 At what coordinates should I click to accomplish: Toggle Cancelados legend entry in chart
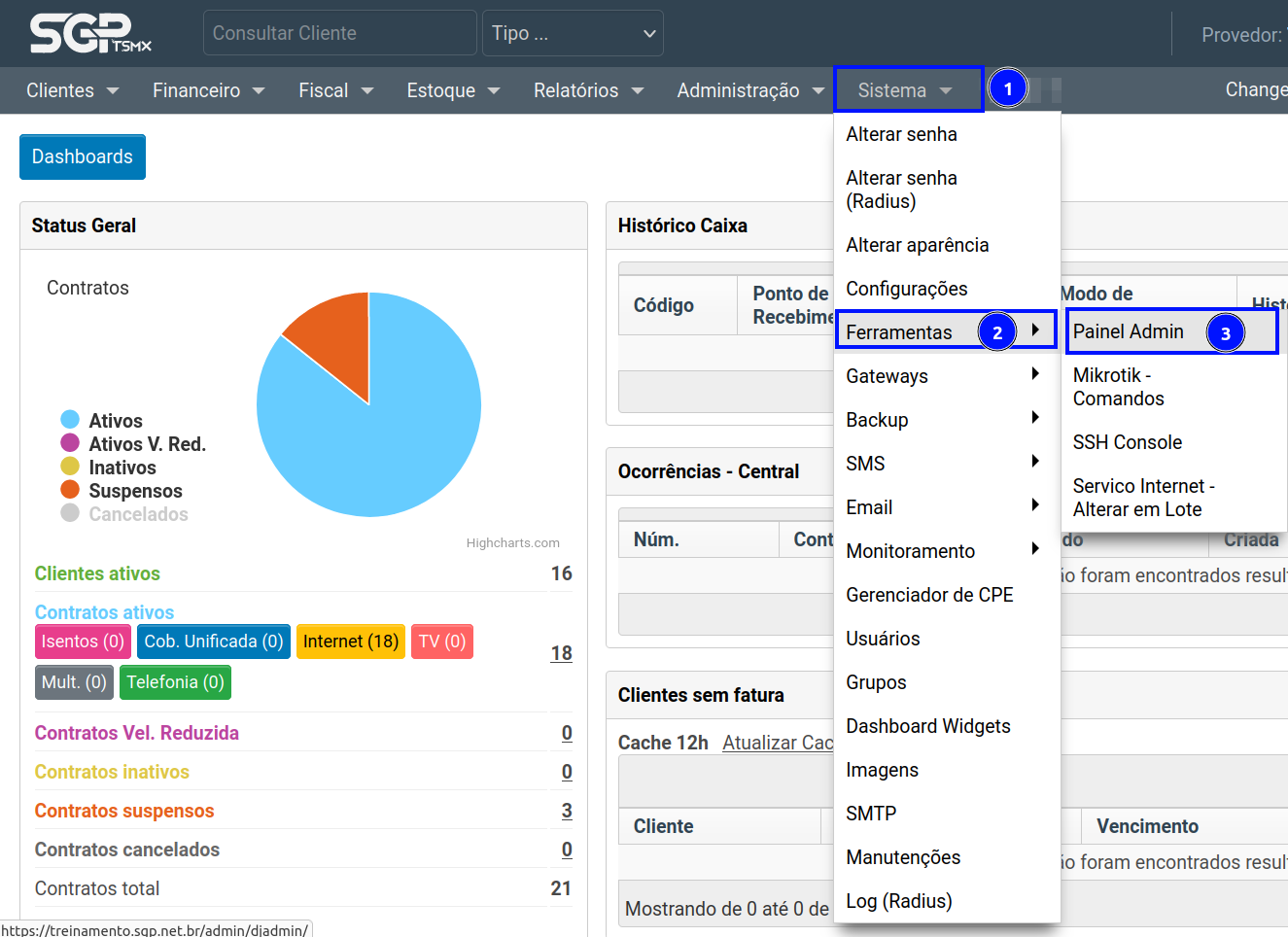click(x=138, y=514)
